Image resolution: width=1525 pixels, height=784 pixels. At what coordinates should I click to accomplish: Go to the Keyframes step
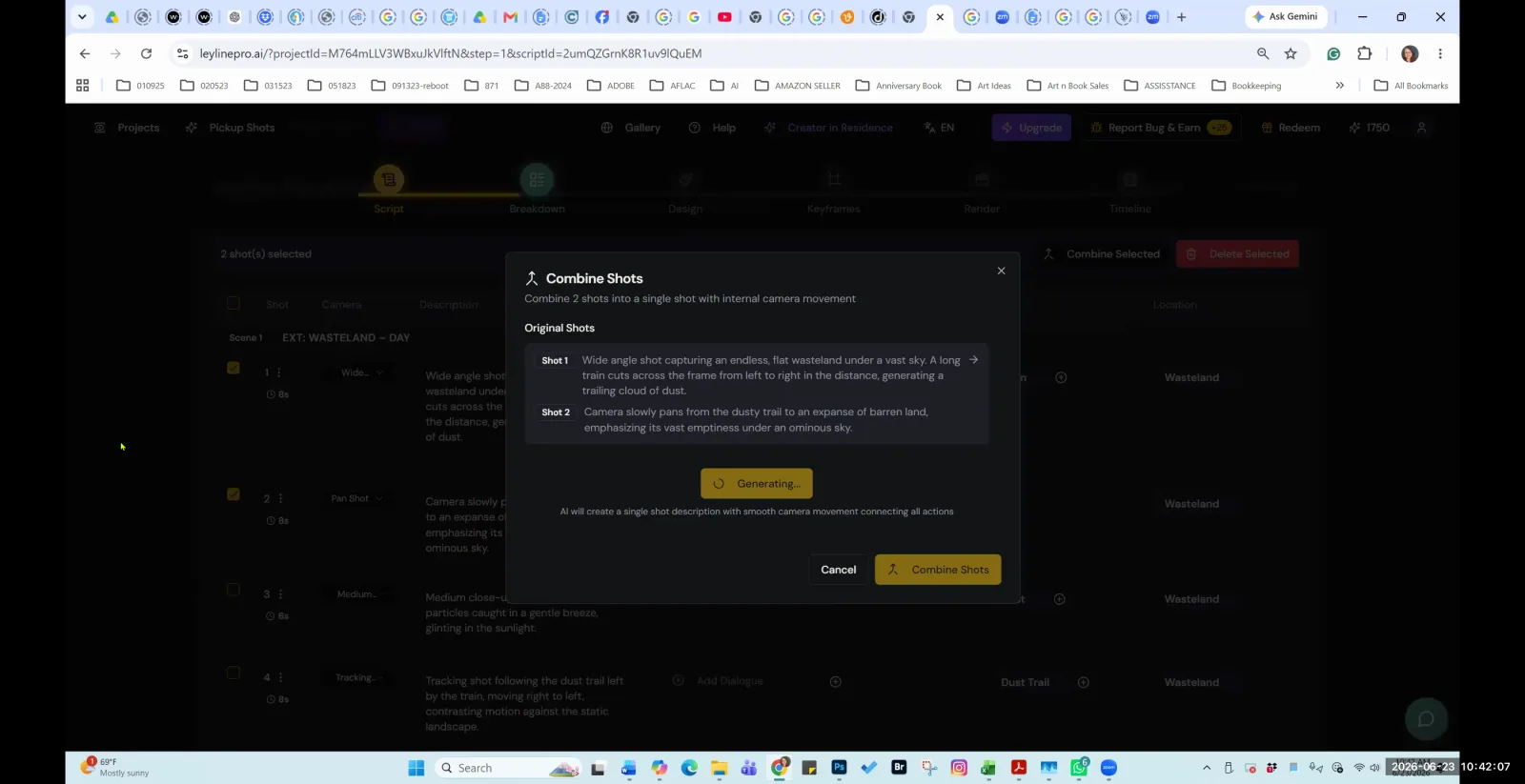[x=834, y=190]
